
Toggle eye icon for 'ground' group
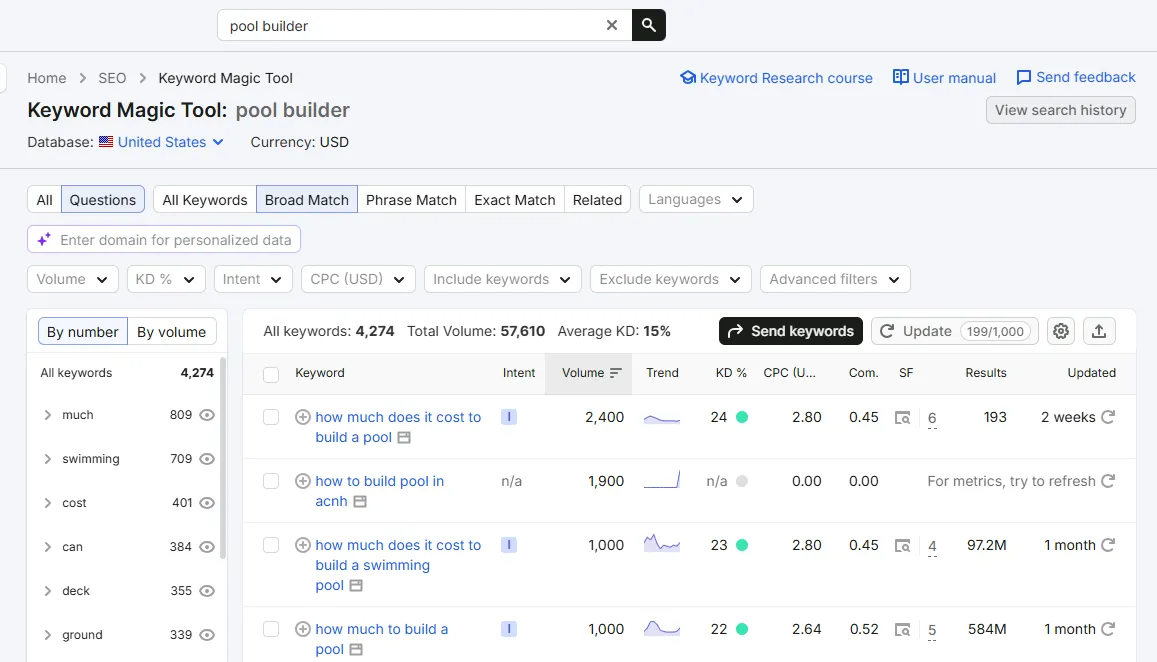tap(207, 635)
